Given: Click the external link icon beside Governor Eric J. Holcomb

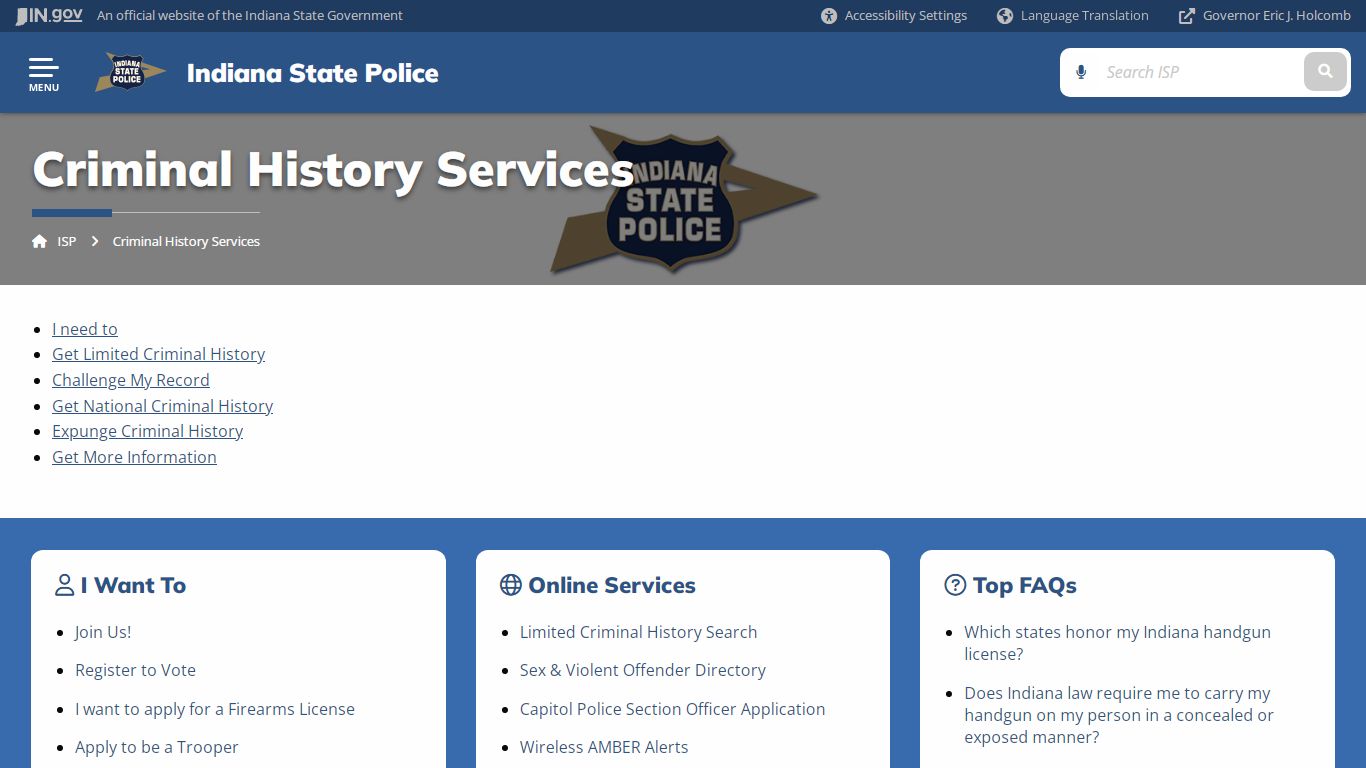Looking at the screenshot, I should tap(1187, 16).
